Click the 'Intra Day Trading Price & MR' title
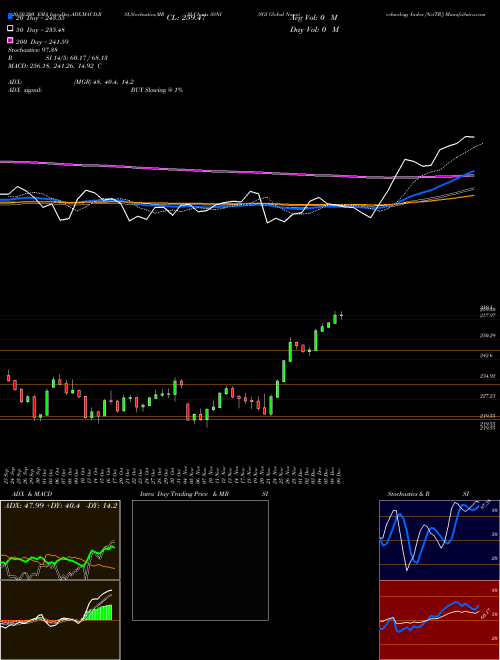Image resolution: width=500 pixels, height=660 pixels. click(x=184, y=494)
